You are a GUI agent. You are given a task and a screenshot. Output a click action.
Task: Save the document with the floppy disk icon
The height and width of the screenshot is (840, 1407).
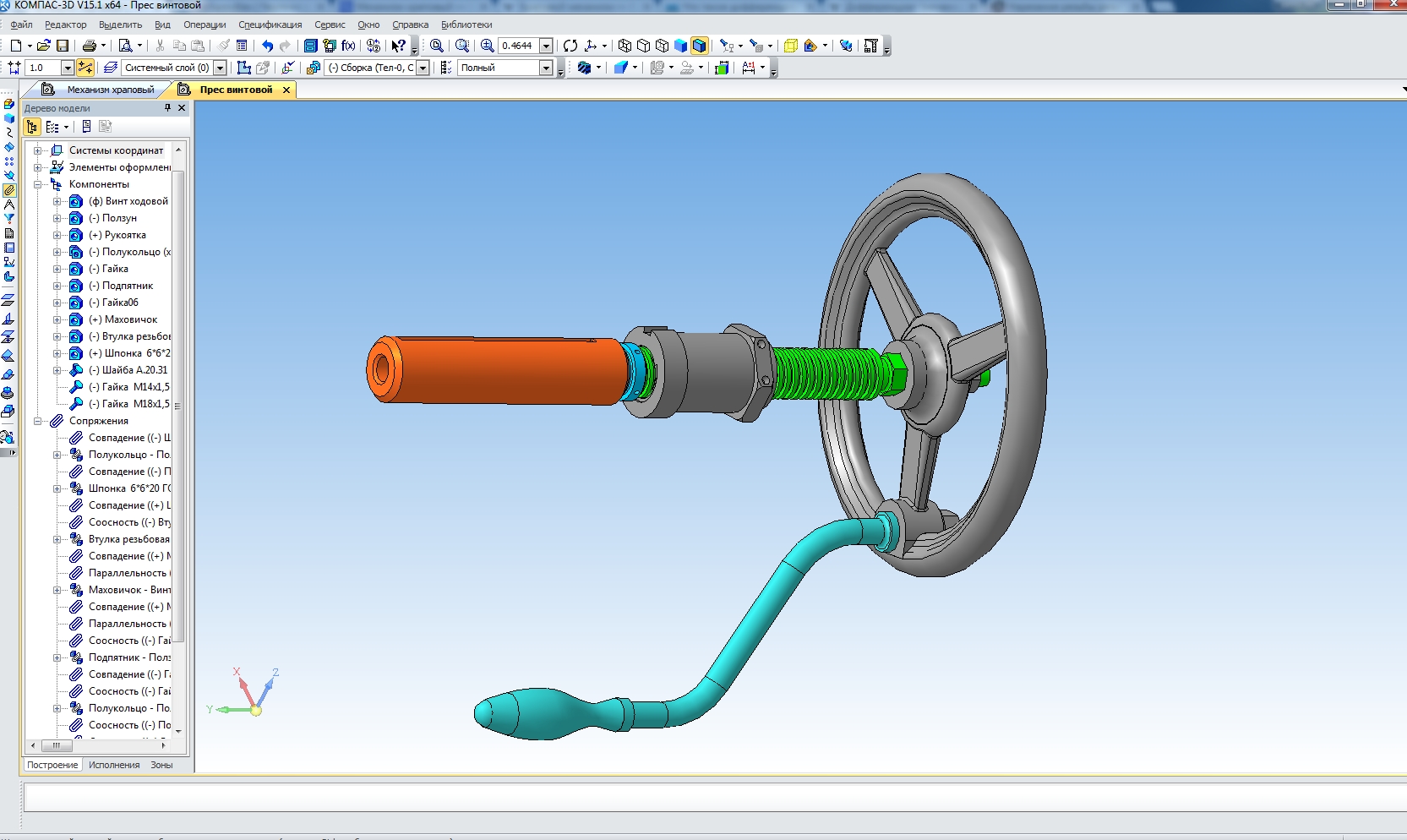[63, 46]
